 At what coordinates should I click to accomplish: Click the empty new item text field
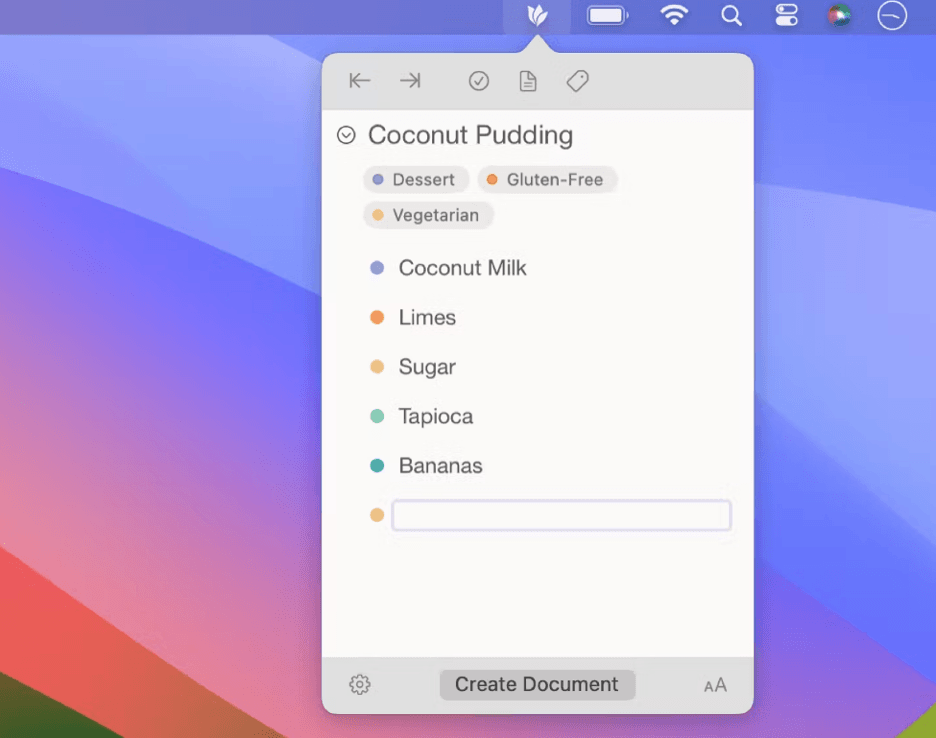coord(561,516)
